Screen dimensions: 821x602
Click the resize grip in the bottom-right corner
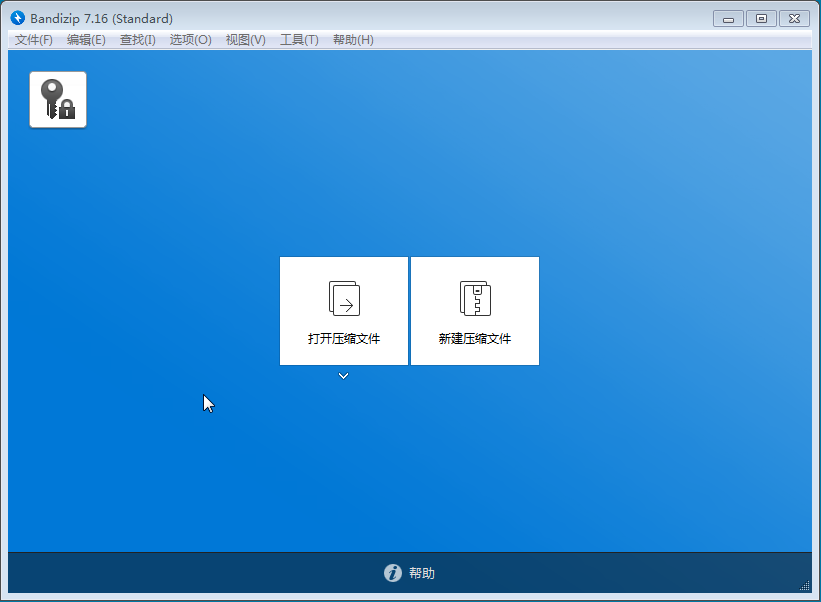pos(806,586)
